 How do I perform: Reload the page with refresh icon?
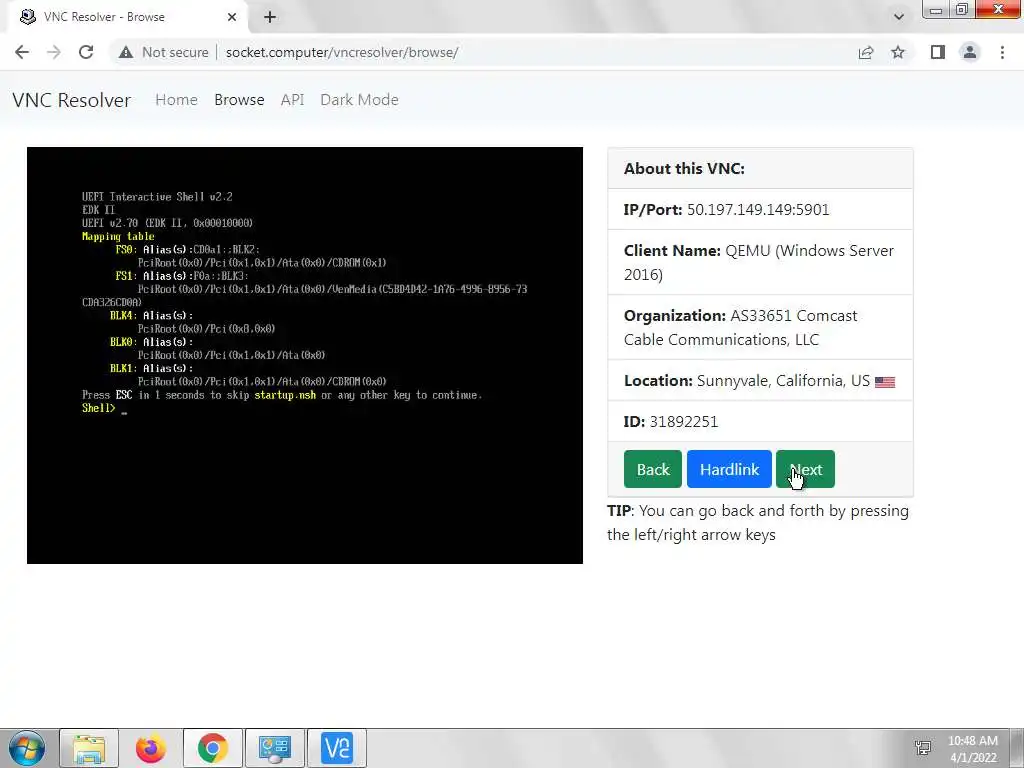(x=86, y=52)
